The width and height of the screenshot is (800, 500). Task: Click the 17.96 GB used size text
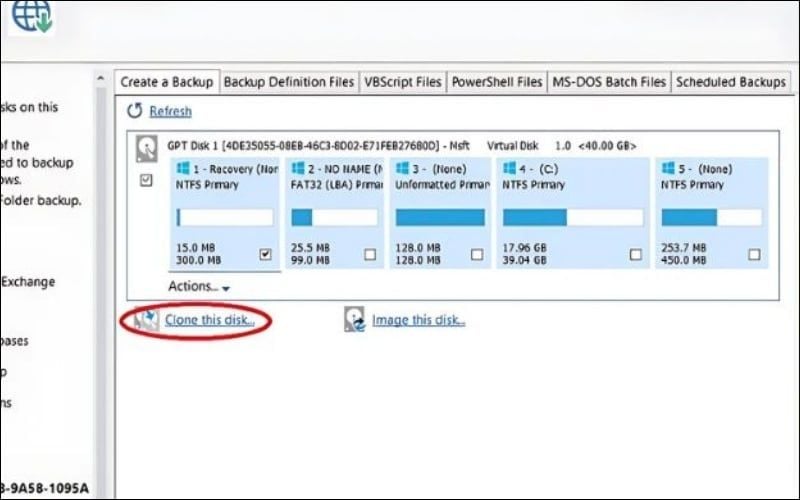[x=524, y=248]
